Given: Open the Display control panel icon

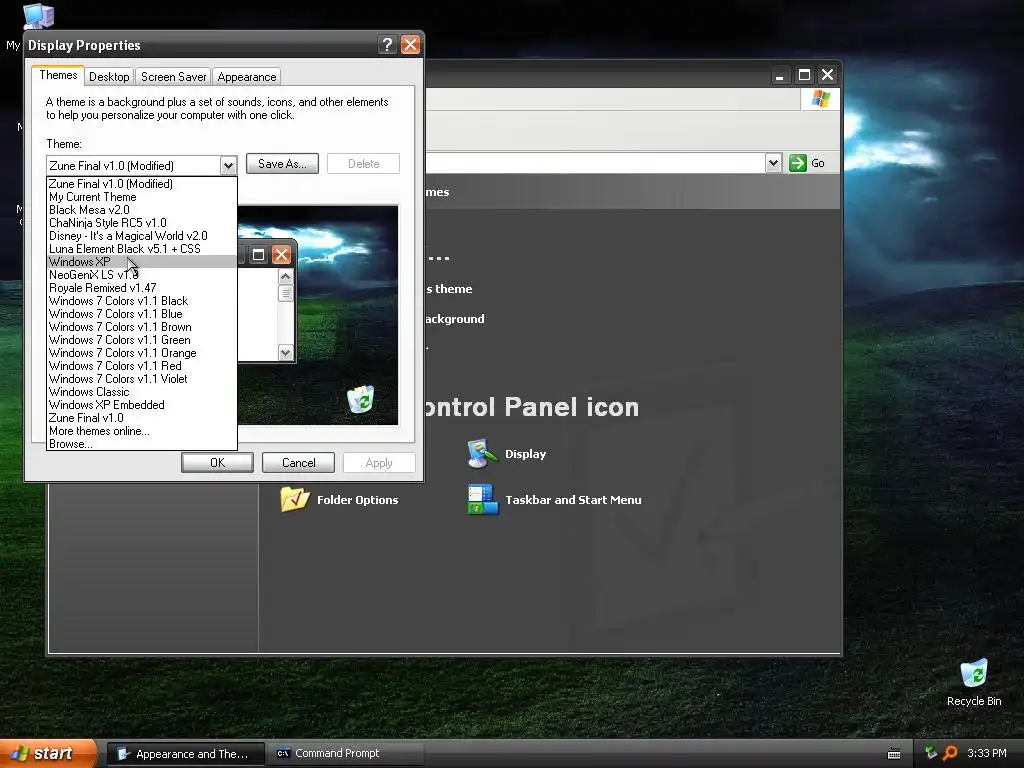Looking at the screenshot, I should pyautogui.click(x=507, y=454).
